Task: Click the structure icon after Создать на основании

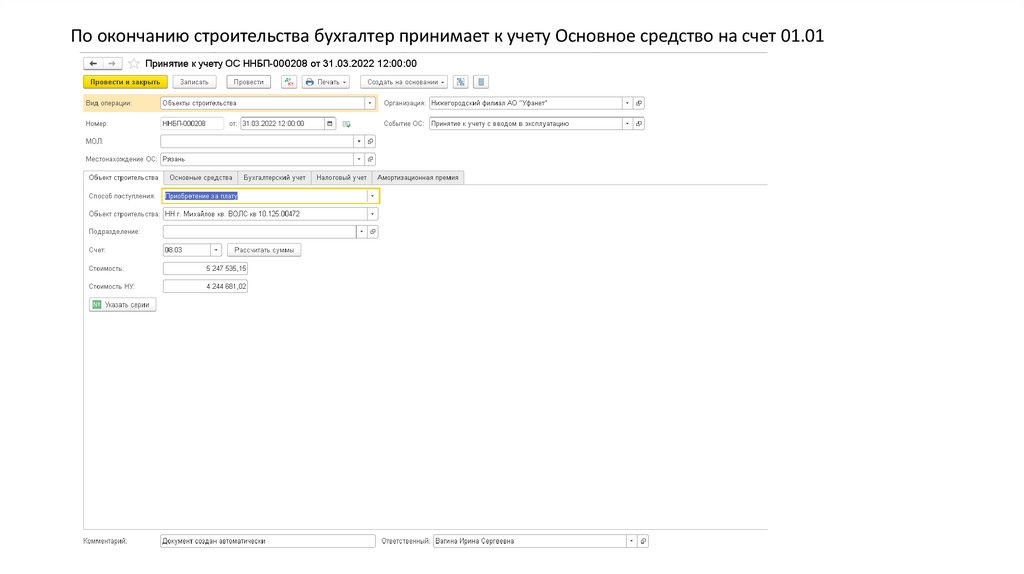Action: [460, 82]
